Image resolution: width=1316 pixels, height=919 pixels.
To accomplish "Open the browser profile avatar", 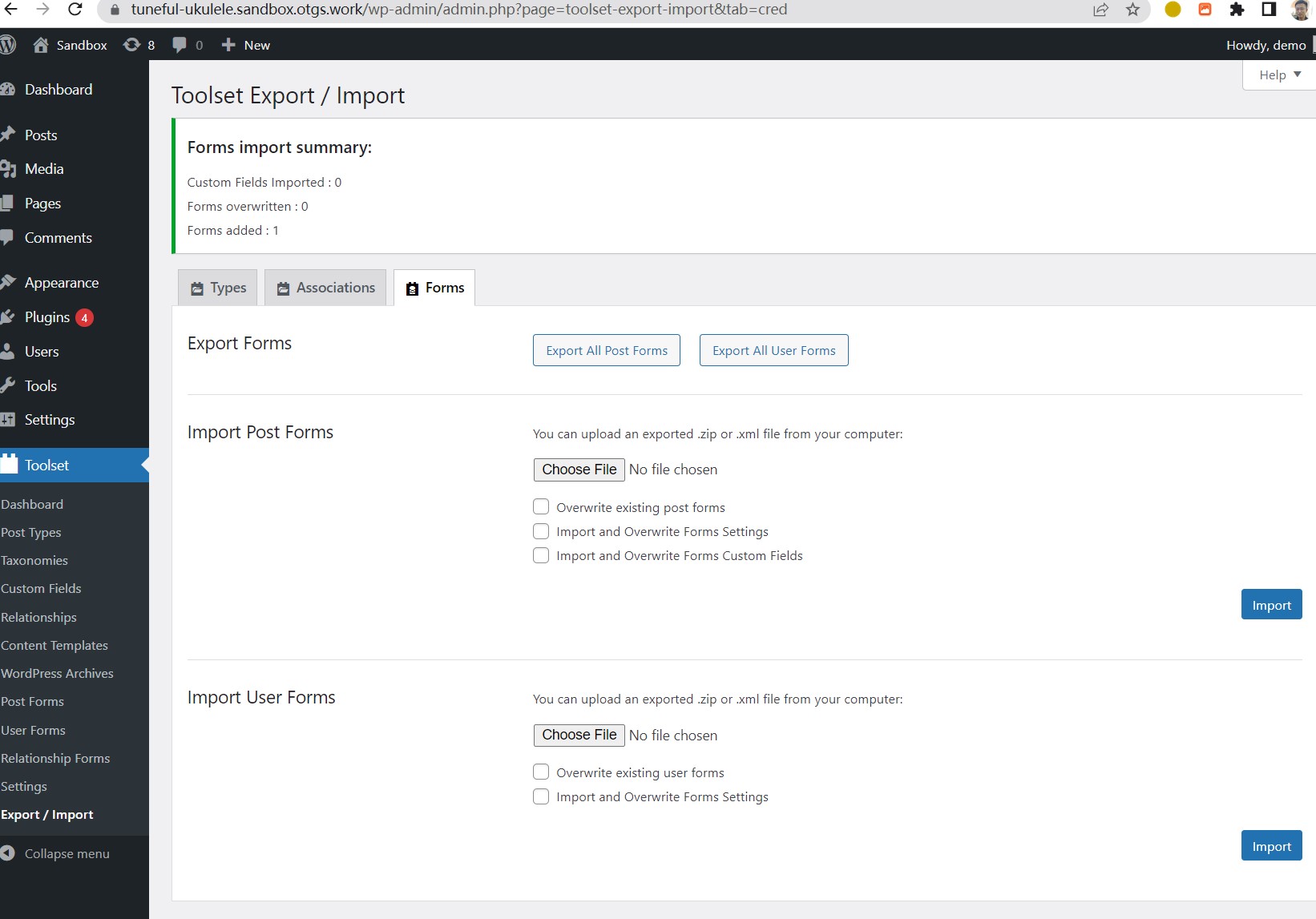I will point(1300,10).
